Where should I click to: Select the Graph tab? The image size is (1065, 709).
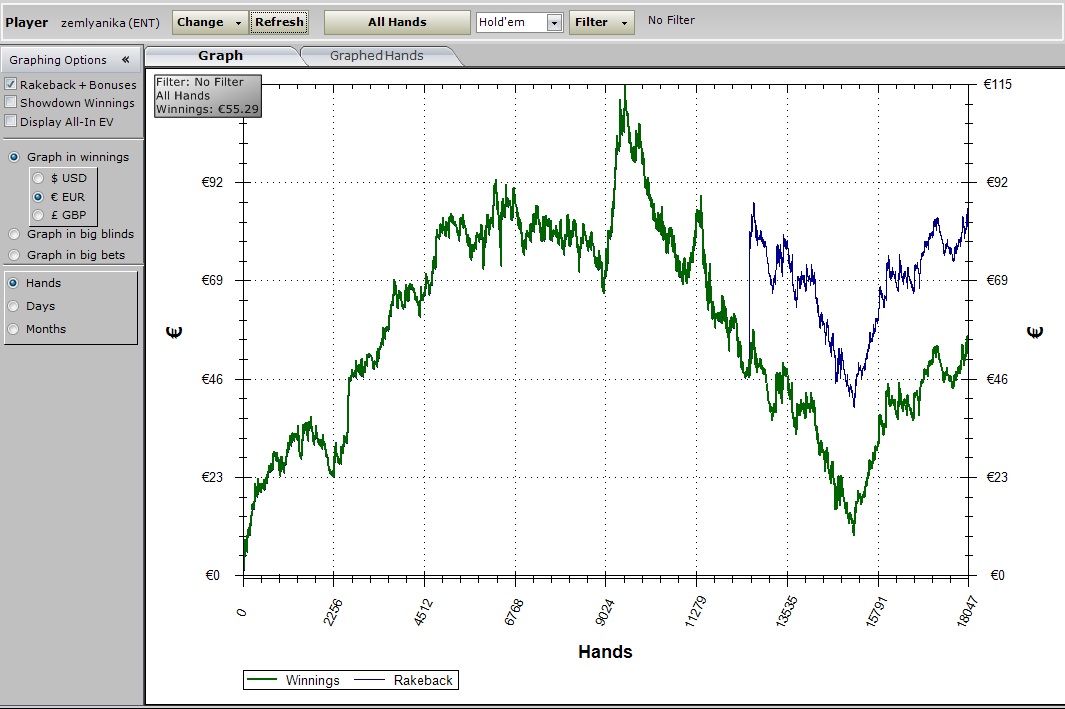pyautogui.click(x=220, y=56)
